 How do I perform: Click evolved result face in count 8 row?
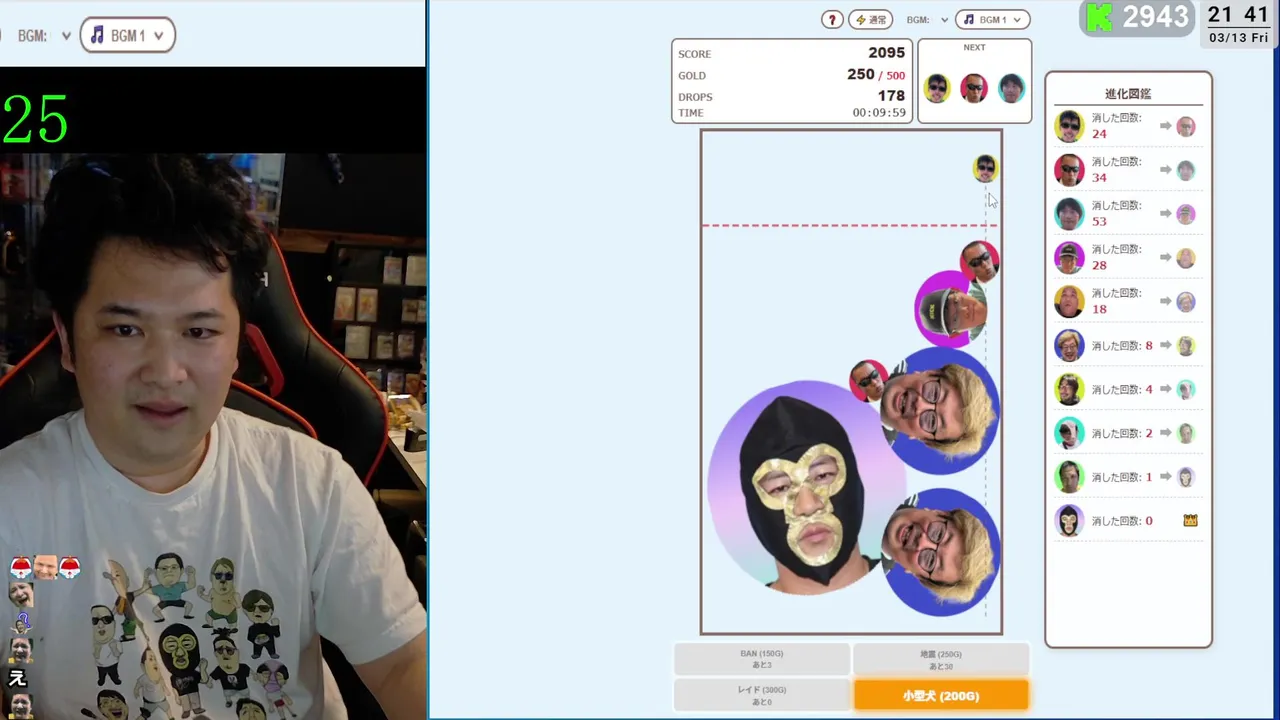[1186, 345]
